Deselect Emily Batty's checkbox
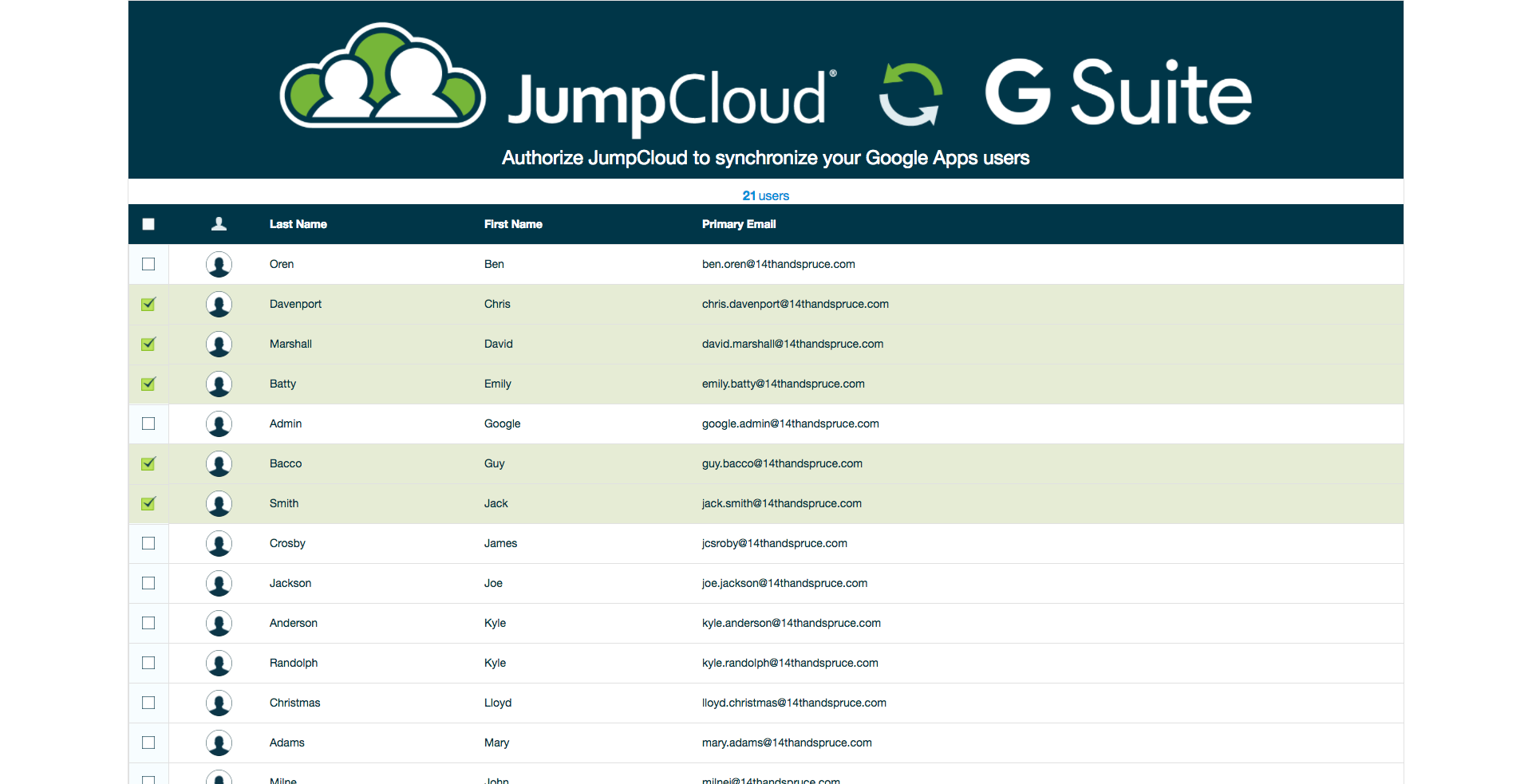 (148, 384)
